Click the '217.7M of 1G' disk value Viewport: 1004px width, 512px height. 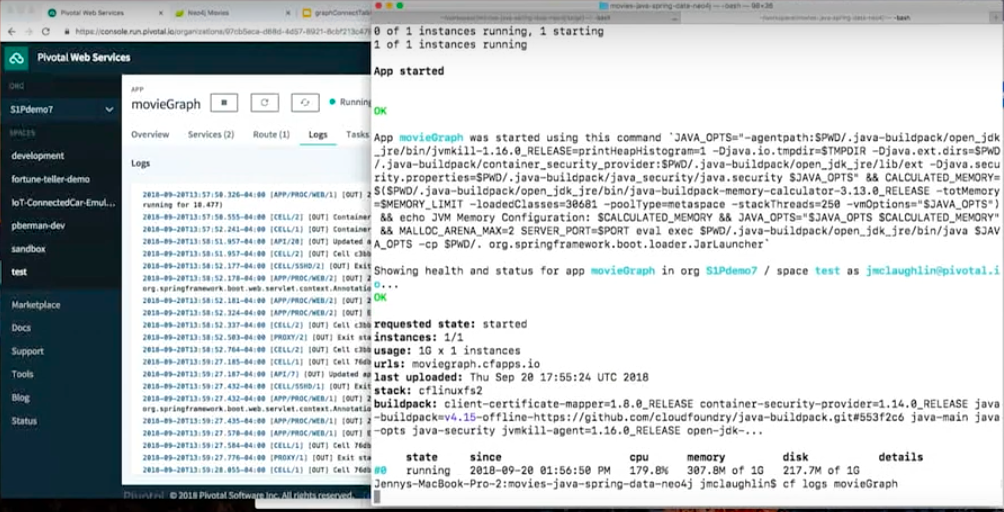(821, 470)
